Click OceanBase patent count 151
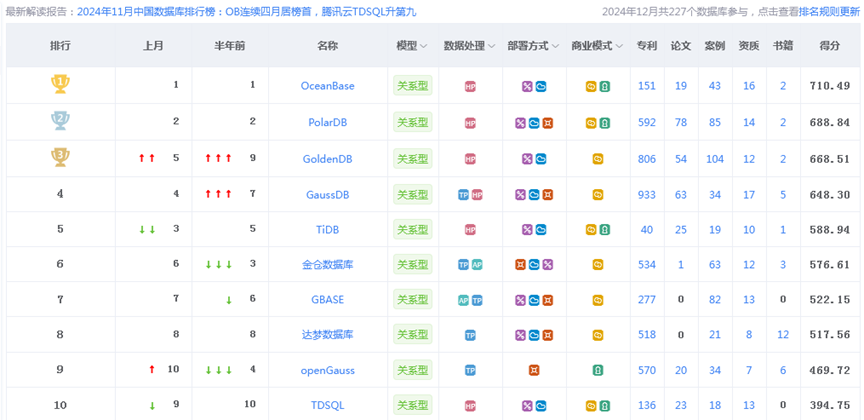The width and height of the screenshot is (864, 420). [x=647, y=86]
